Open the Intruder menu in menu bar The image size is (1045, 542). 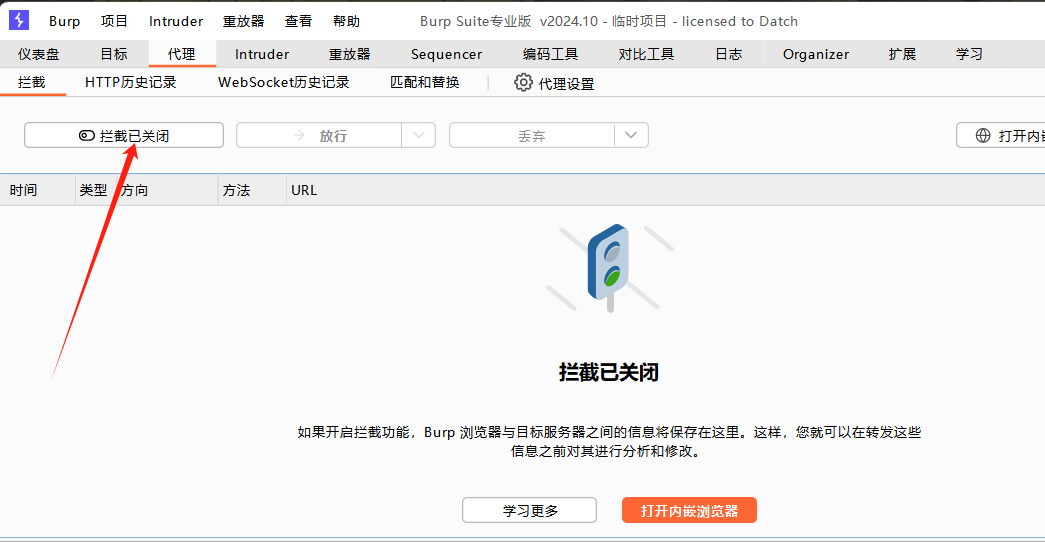click(x=176, y=21)
